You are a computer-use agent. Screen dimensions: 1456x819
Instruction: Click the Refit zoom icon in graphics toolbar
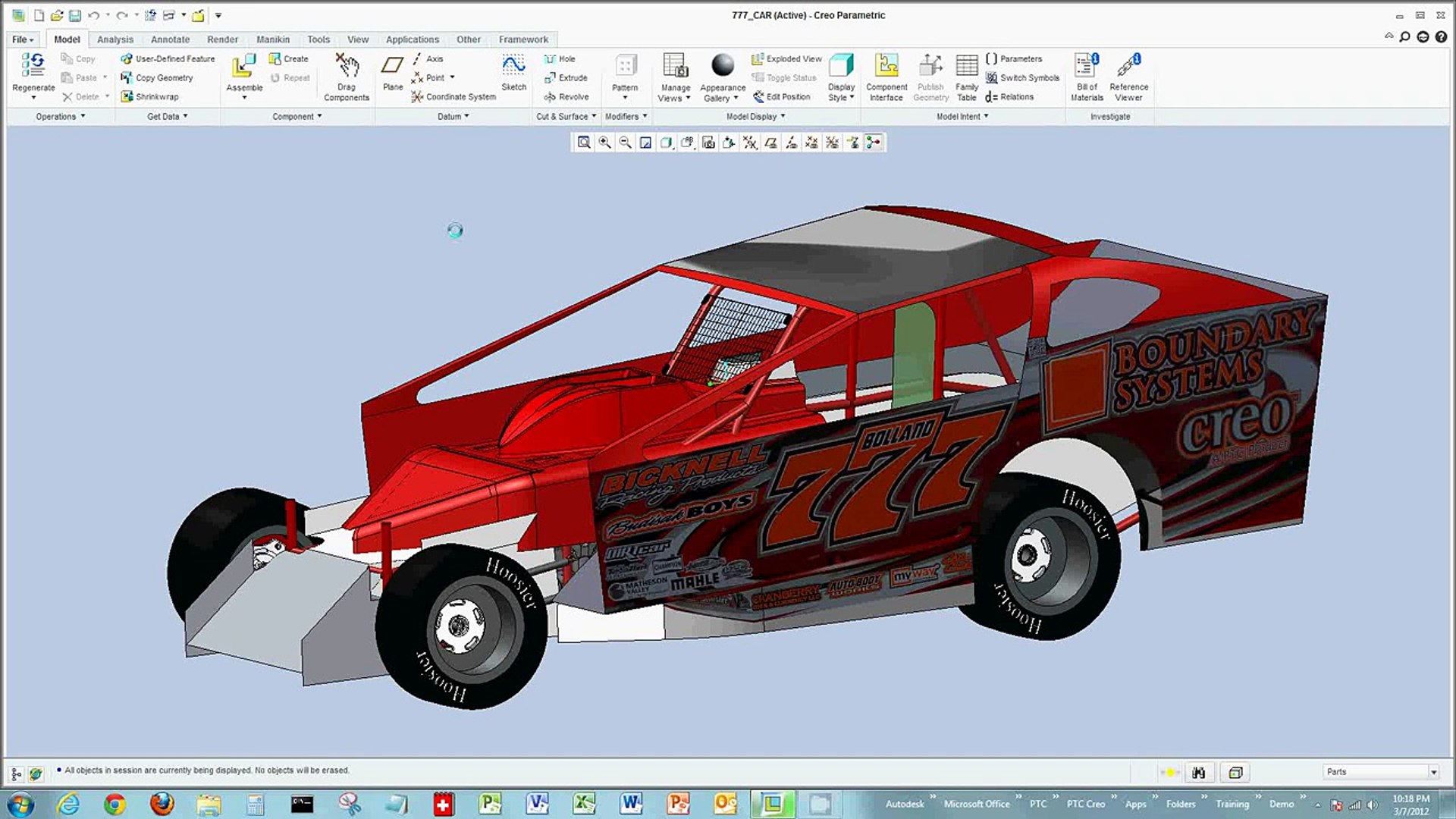tap(584, 143)
